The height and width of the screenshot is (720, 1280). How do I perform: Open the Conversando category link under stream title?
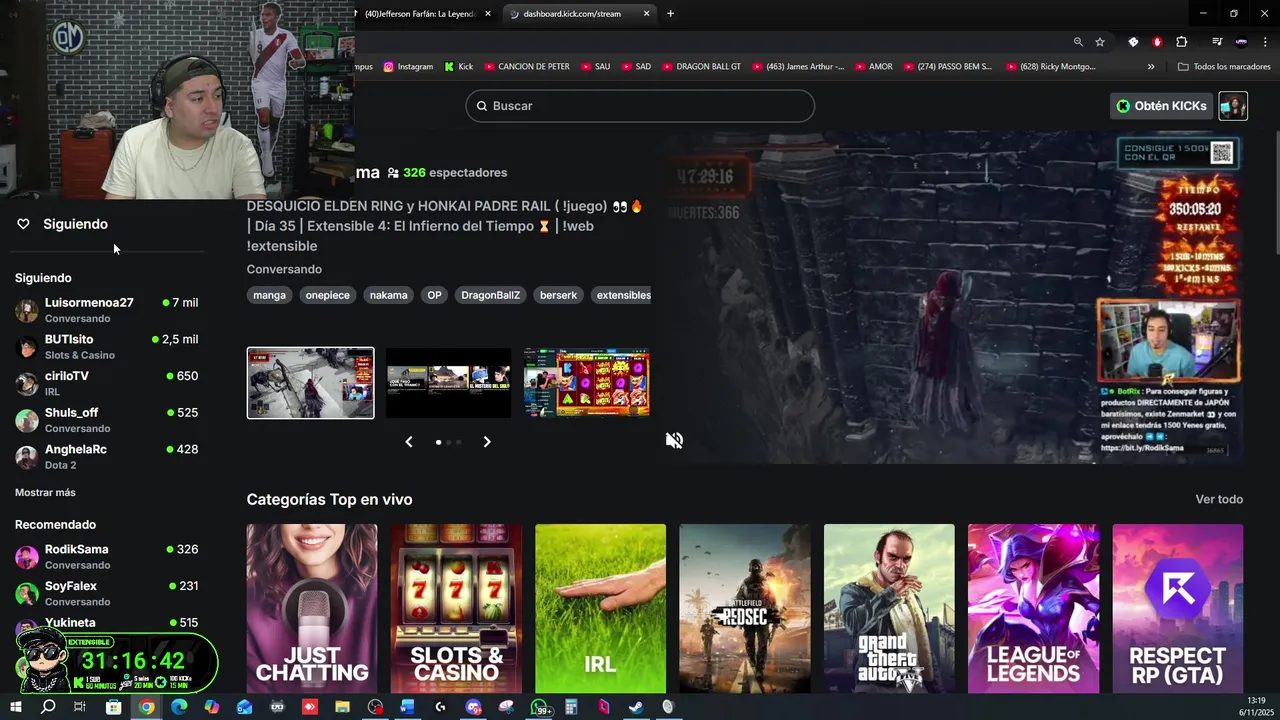284,269
